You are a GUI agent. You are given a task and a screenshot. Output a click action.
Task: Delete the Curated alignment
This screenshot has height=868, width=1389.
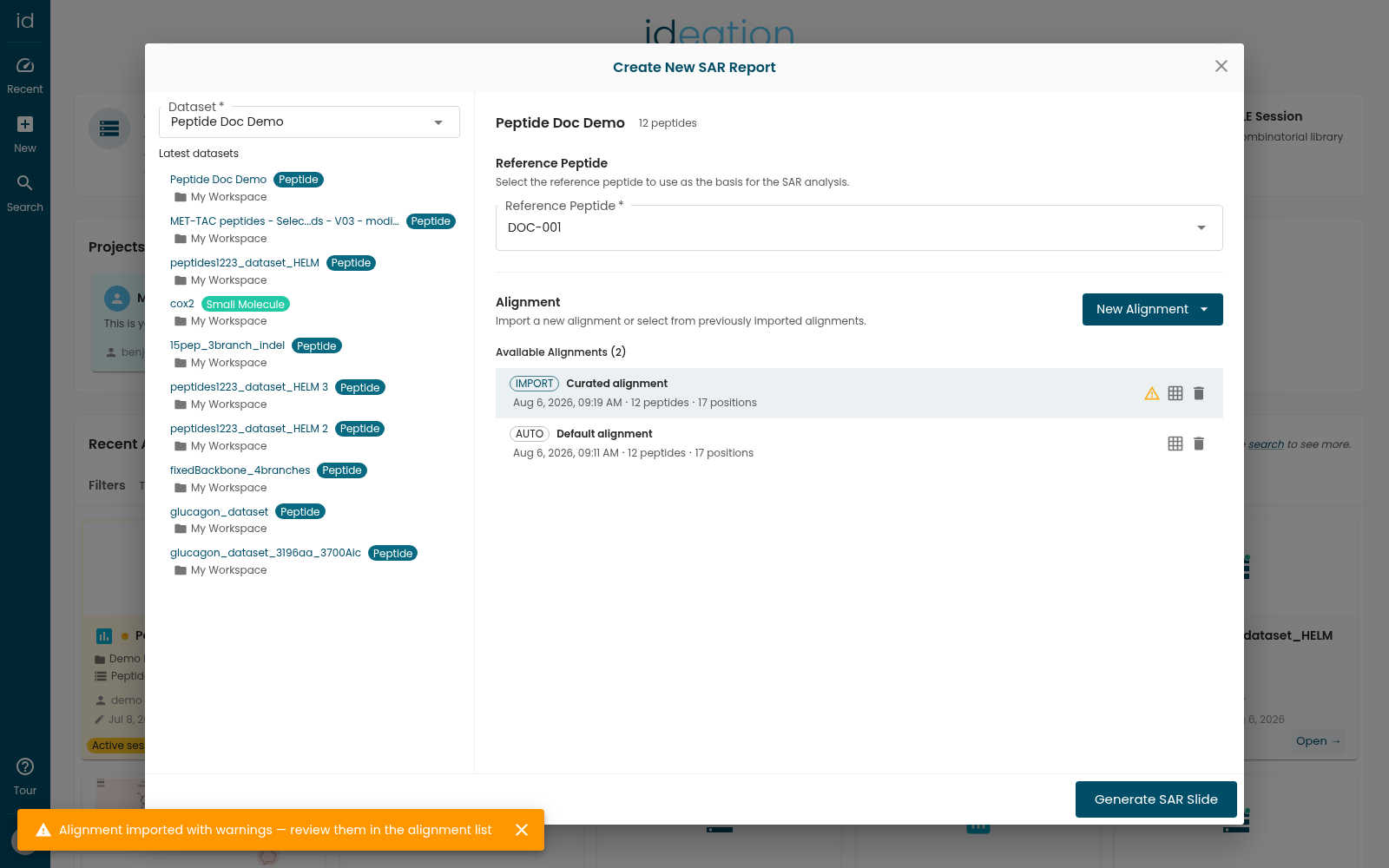[x=1199, y=393]
